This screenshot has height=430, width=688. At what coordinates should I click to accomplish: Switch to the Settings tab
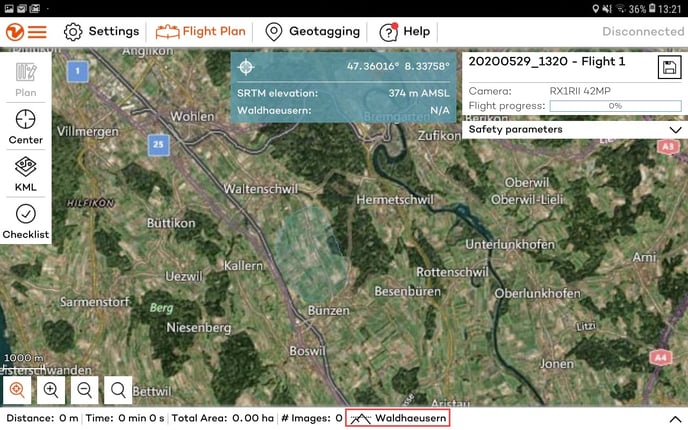click(x=101, y=31)
